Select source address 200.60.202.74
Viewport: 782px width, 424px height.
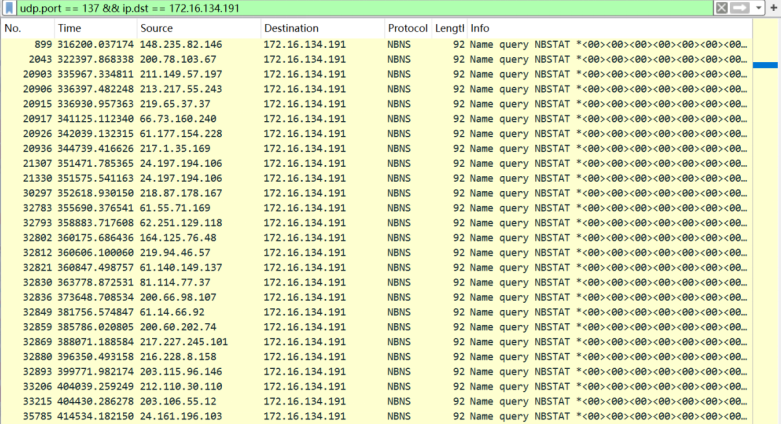[x=178, y=327]
